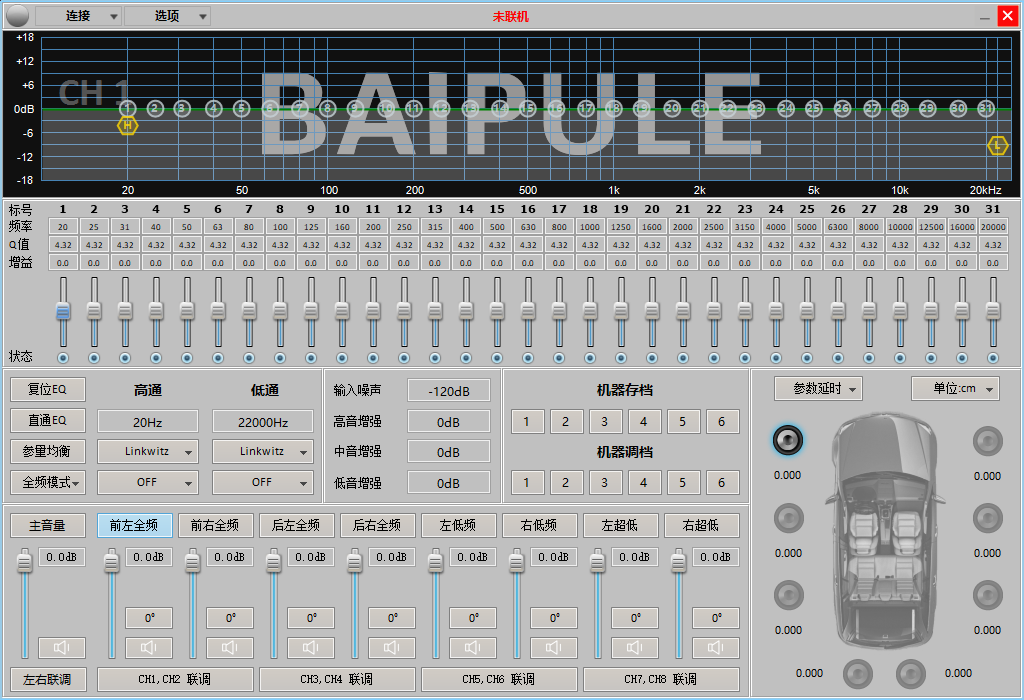
Task: Mute the 右超低 channel
Action: tap(716, 647)
